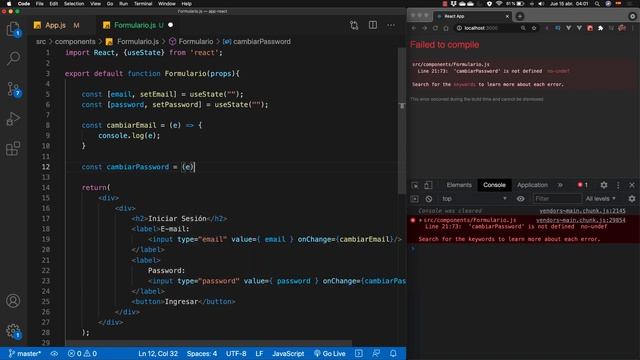Image resolution: width=640 pixels, height=360 pixels.
Task: Open Spotlight search in the macOS menu bar
Action: coord(597,4)
